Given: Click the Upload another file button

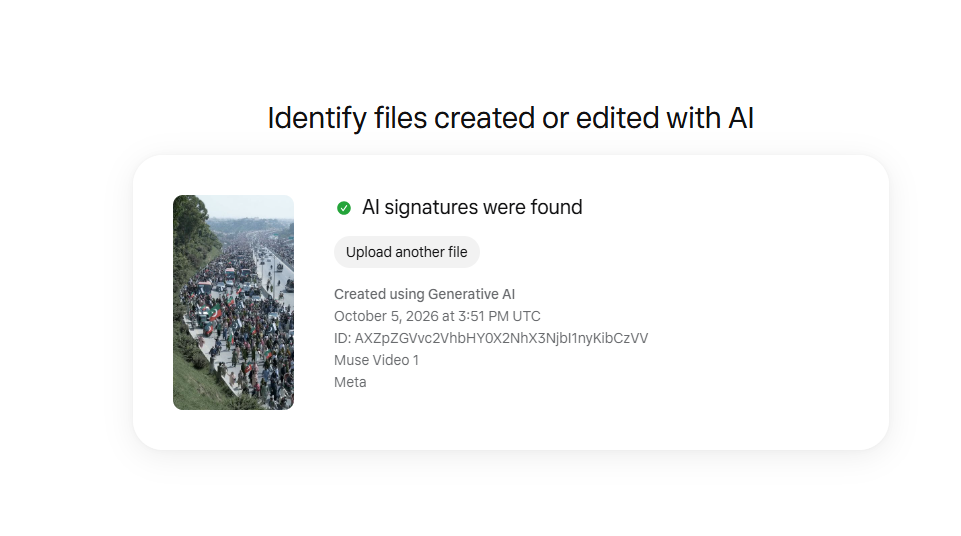Looking at the screenshot, I should pyautogui.click(x=406, y=252).
